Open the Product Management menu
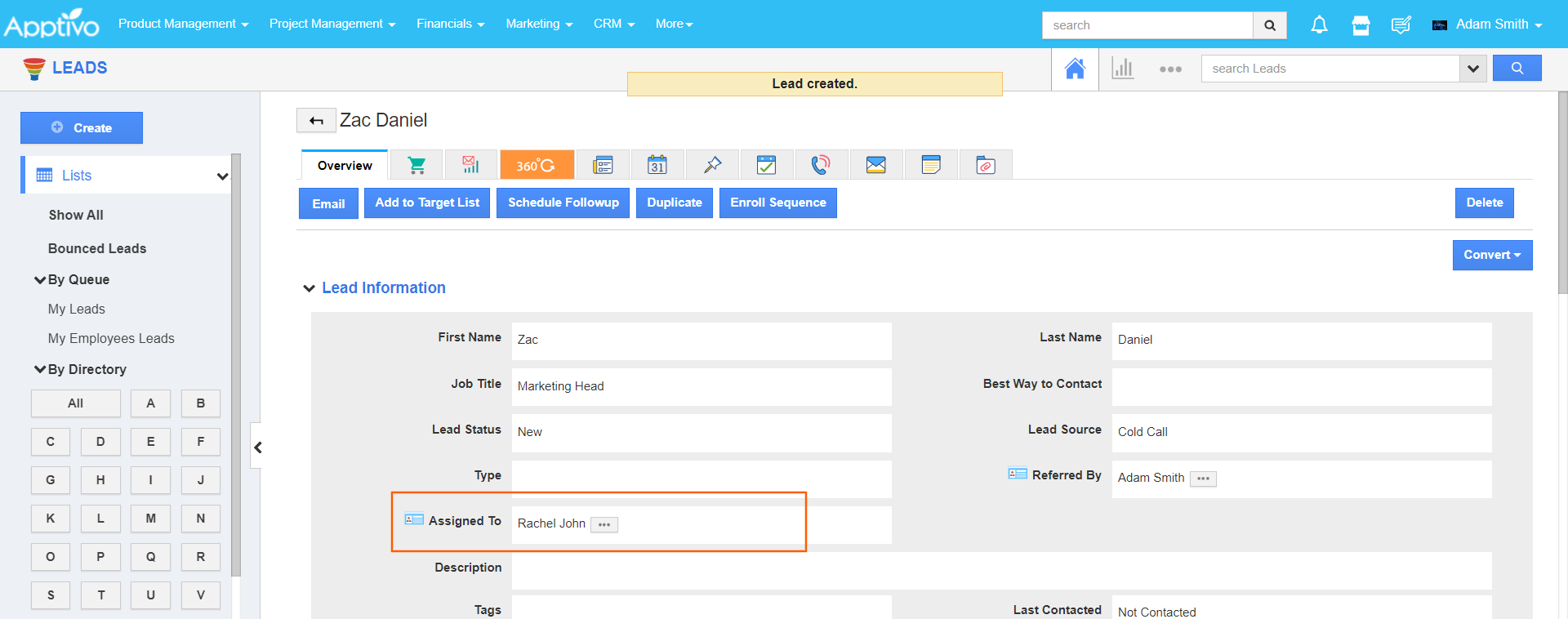This screenshot has height=619, width=1568. point(183,24)
